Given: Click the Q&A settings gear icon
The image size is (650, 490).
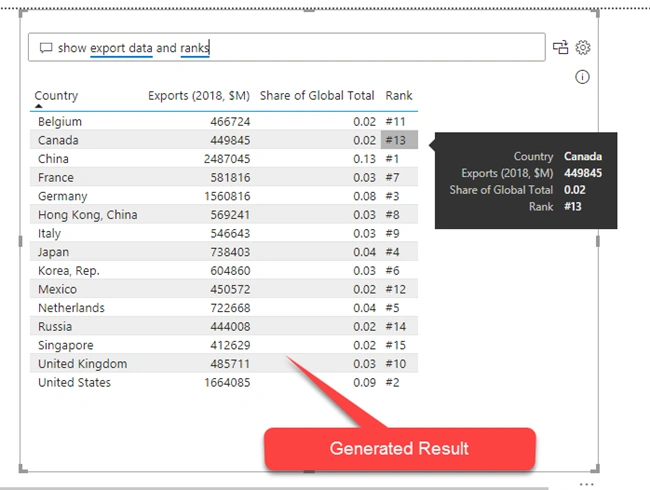Looking at the screenshot, I should click(x=583, y=48).
